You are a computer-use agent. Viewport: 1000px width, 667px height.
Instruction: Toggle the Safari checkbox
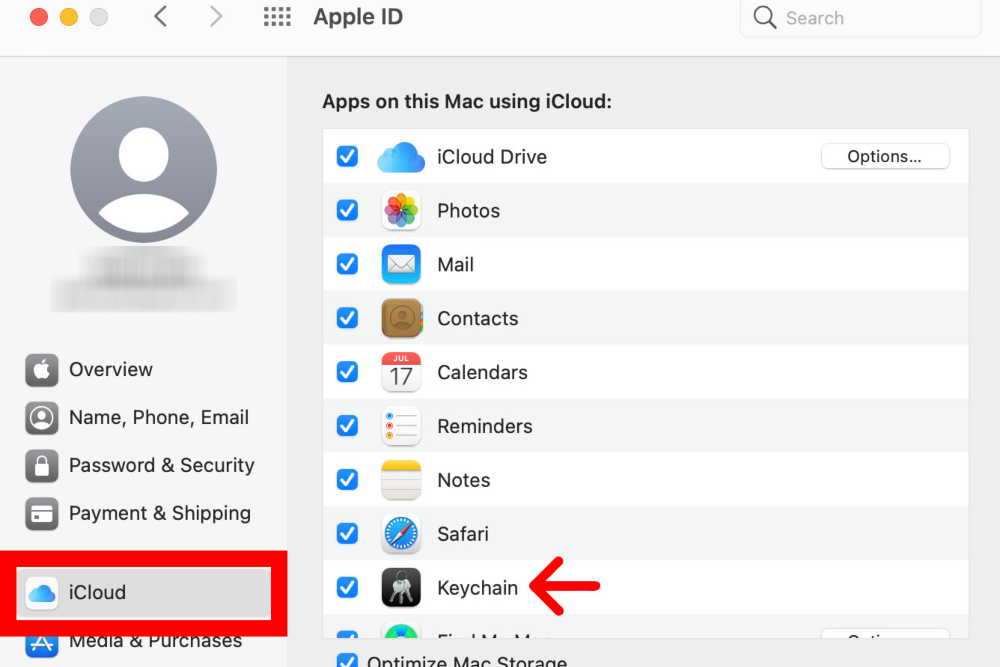348,533
